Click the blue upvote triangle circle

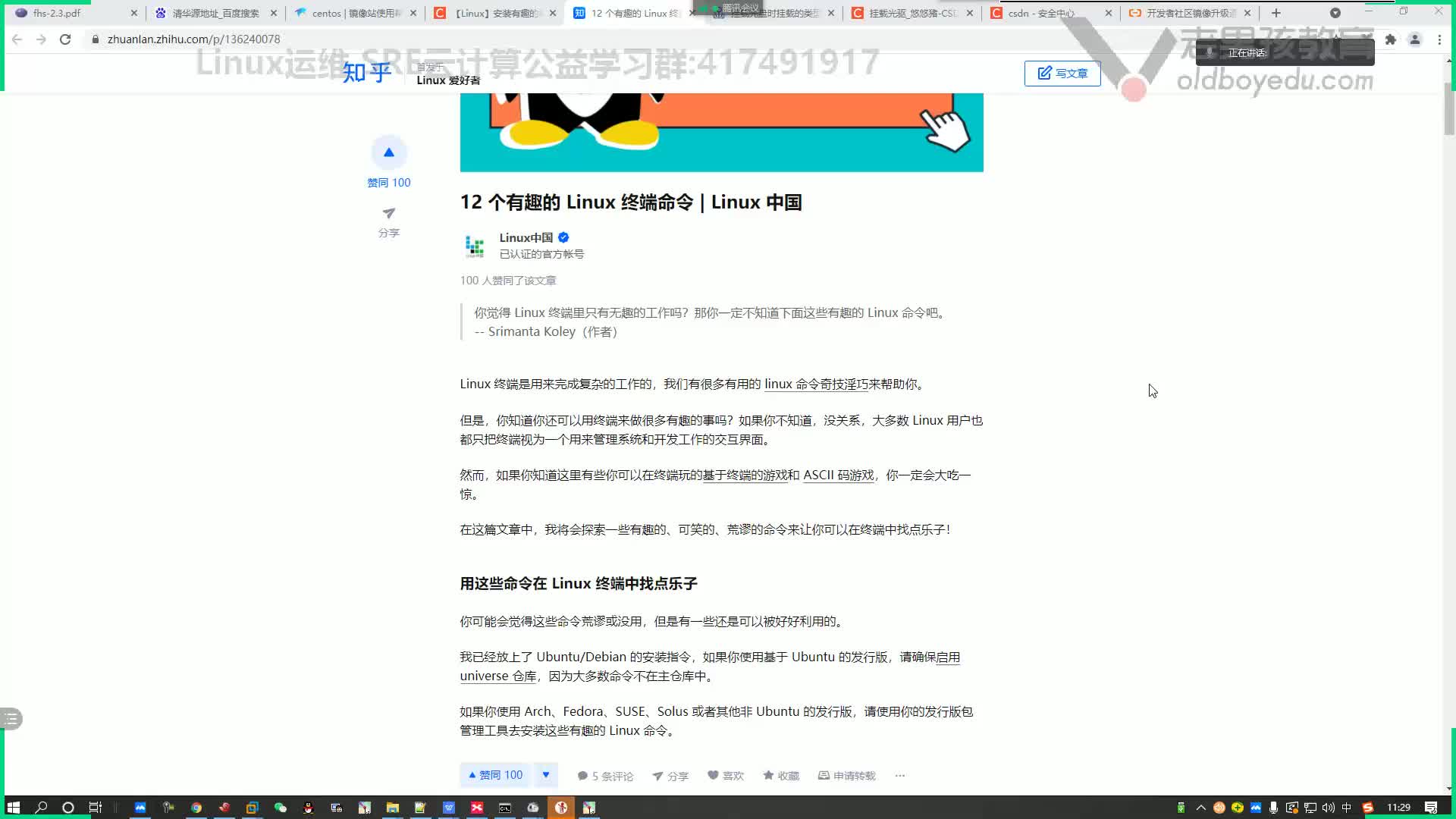[x=389, y=152]
